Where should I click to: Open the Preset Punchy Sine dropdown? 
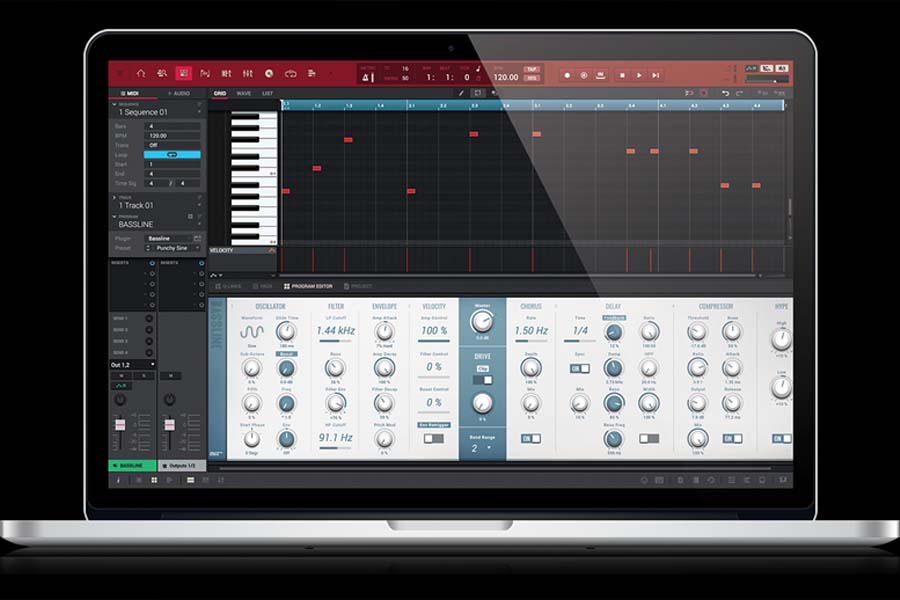coord(177,248)
